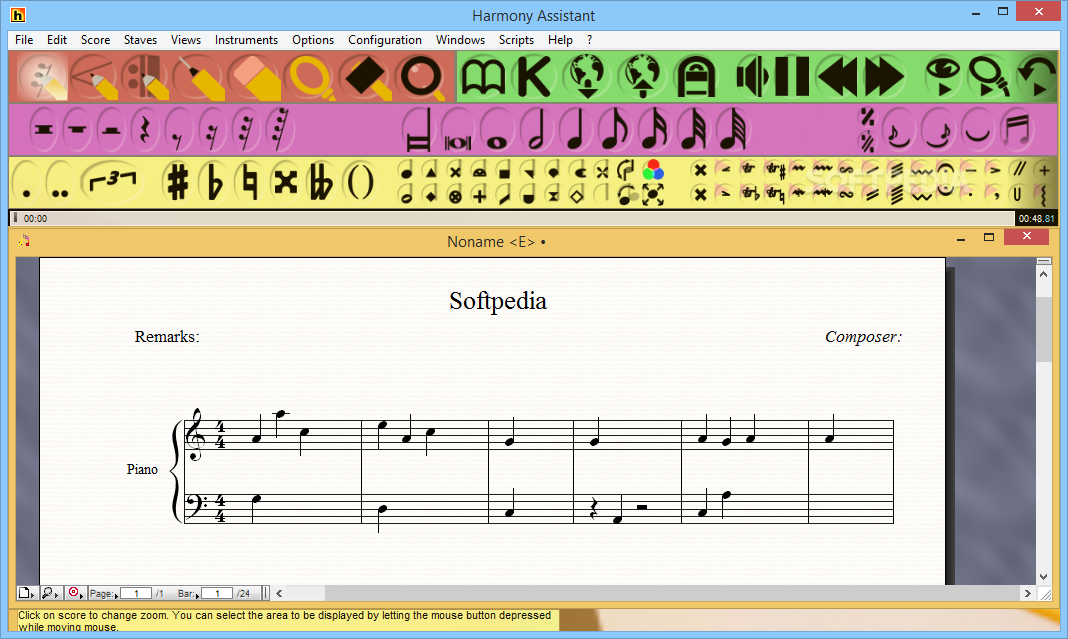
Task: Click the curved undo-play arrow icon
Action: point(1035,76)
